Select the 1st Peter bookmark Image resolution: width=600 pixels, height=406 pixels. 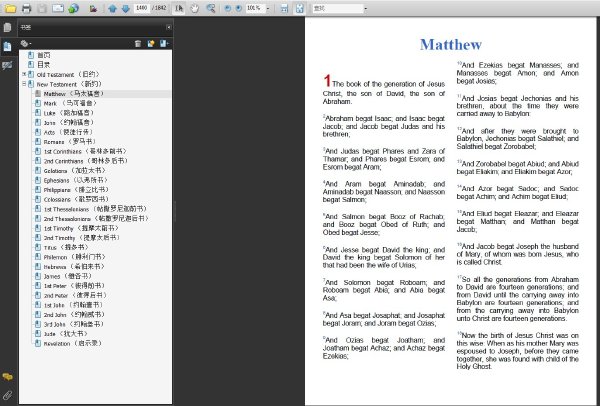tap(74, 285)
